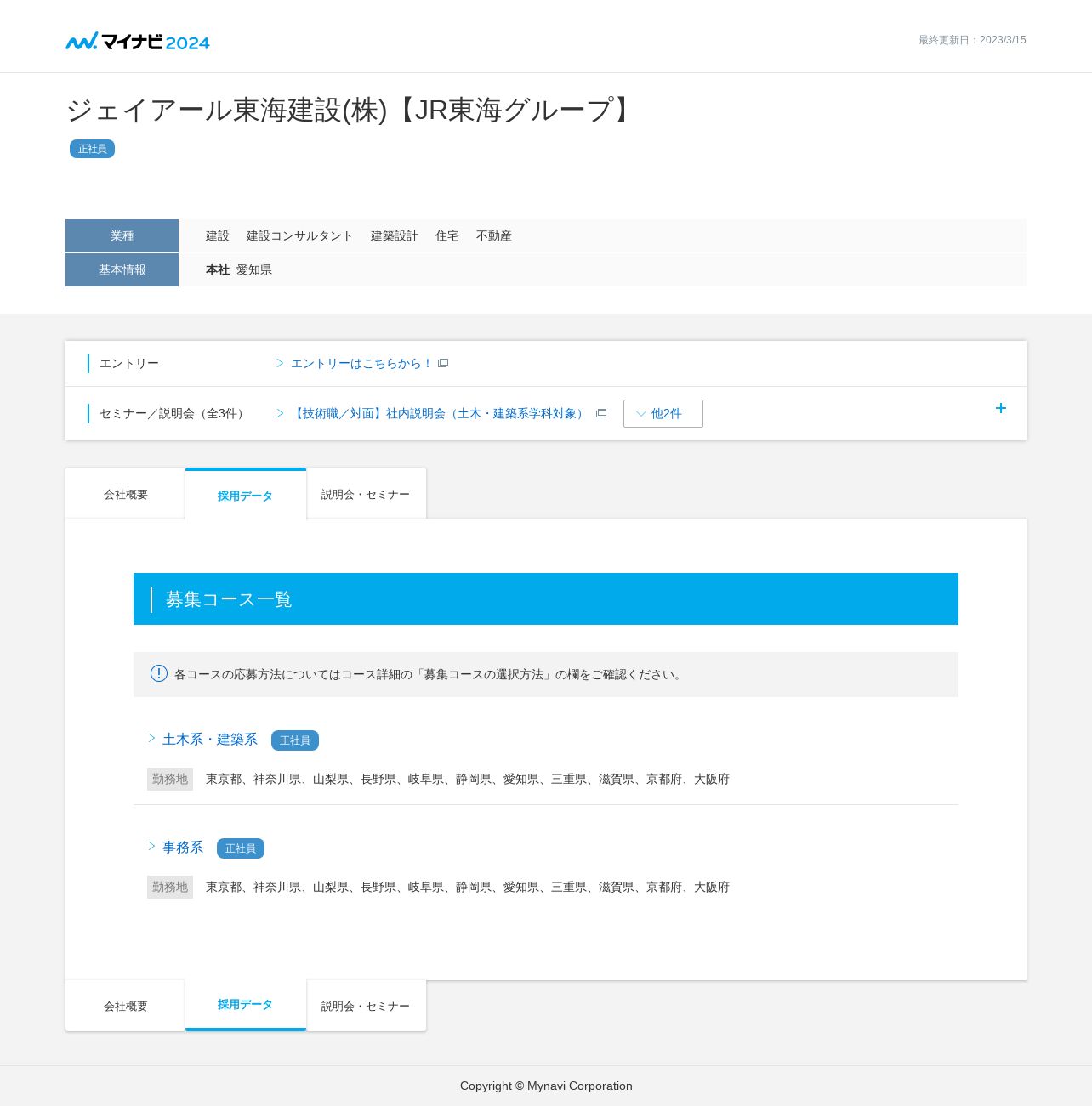Screen dimensions: 1092x1106
Task: Click 勤務地 label under 事務系
Action: (x=170, y=887)
